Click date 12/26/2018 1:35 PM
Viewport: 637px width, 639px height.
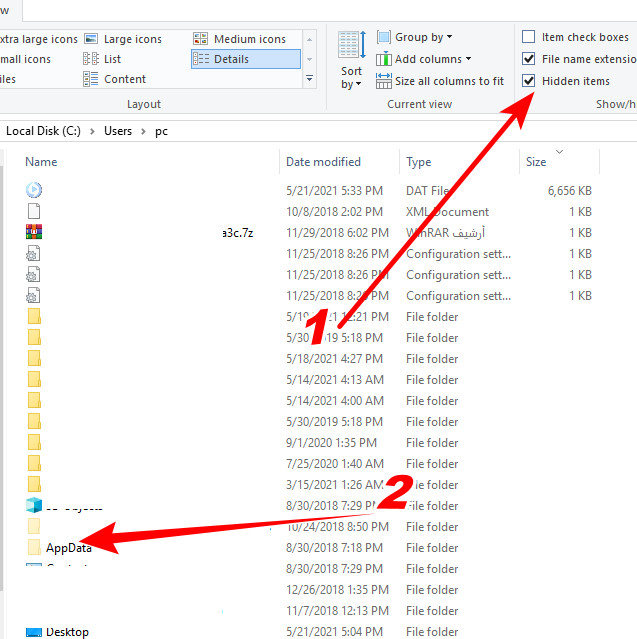[x=337, y=590]
